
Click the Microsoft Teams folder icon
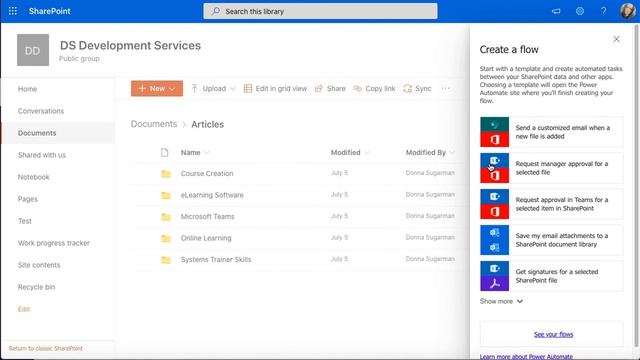[x=166, y=217]
